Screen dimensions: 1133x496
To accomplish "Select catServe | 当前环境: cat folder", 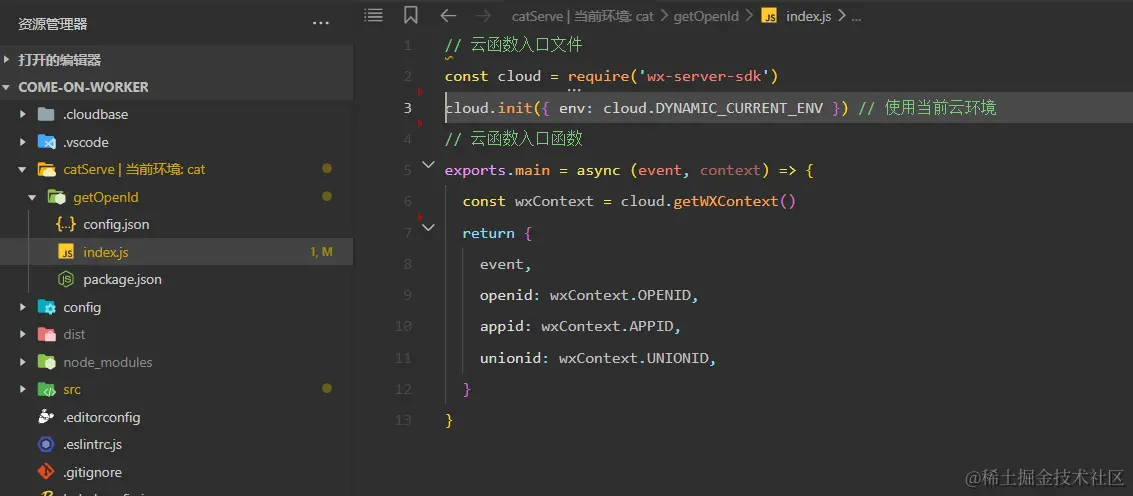I will (x=134, y=170).
